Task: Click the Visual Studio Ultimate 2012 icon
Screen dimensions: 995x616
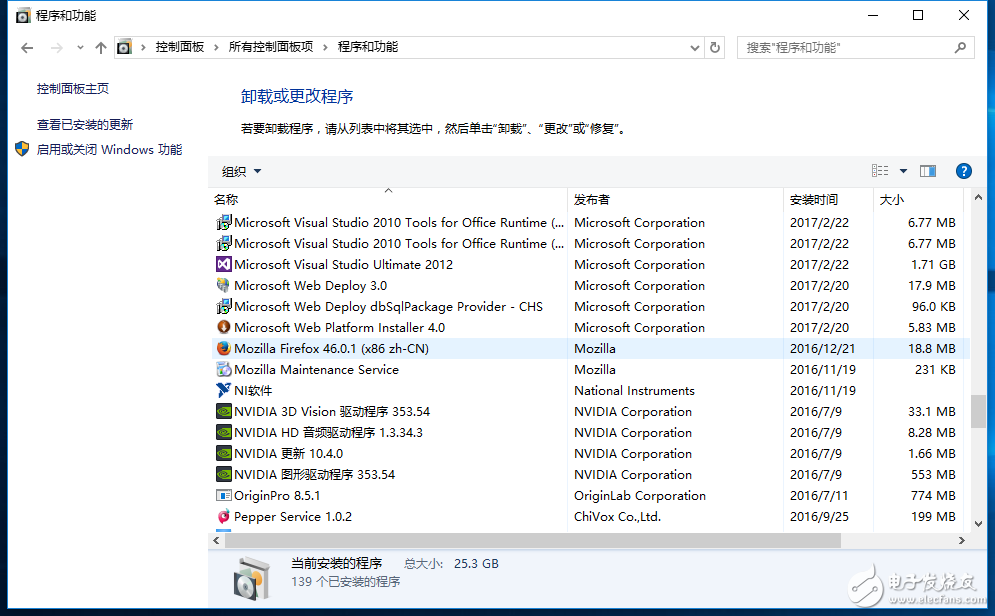Action: coord(223,265)
